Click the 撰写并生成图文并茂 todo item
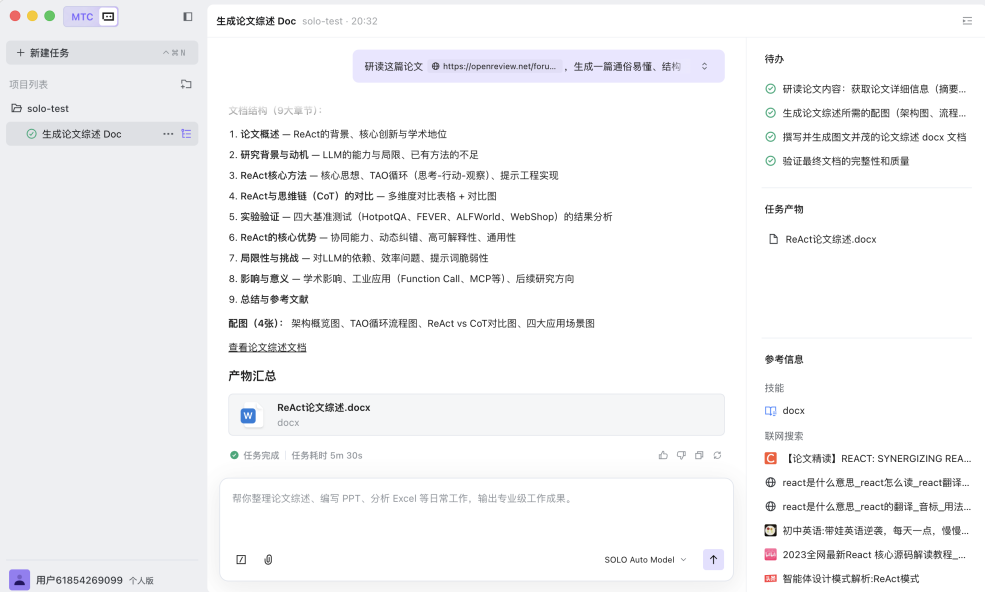 click(x=866, y=137)
